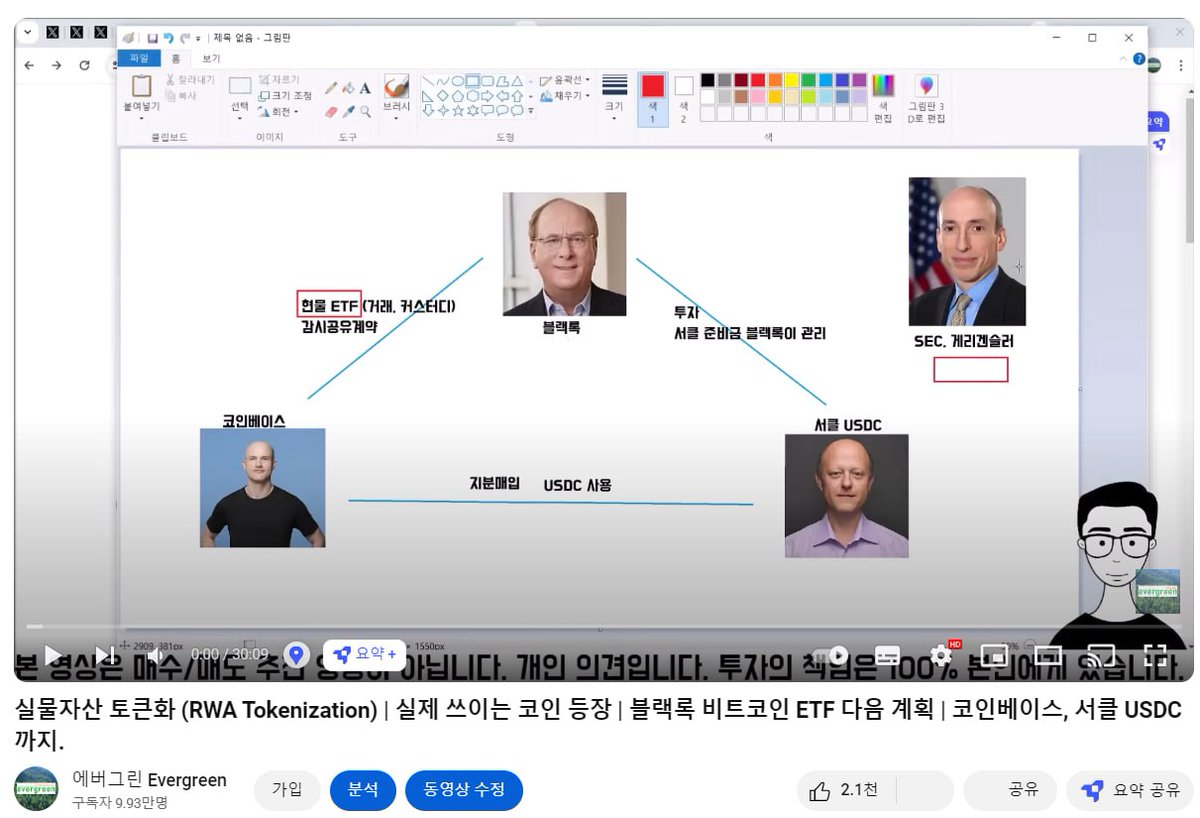Click the 공유 share button
The height and width of the screenshot is (818, 1200).
(x=1010, y=791)
